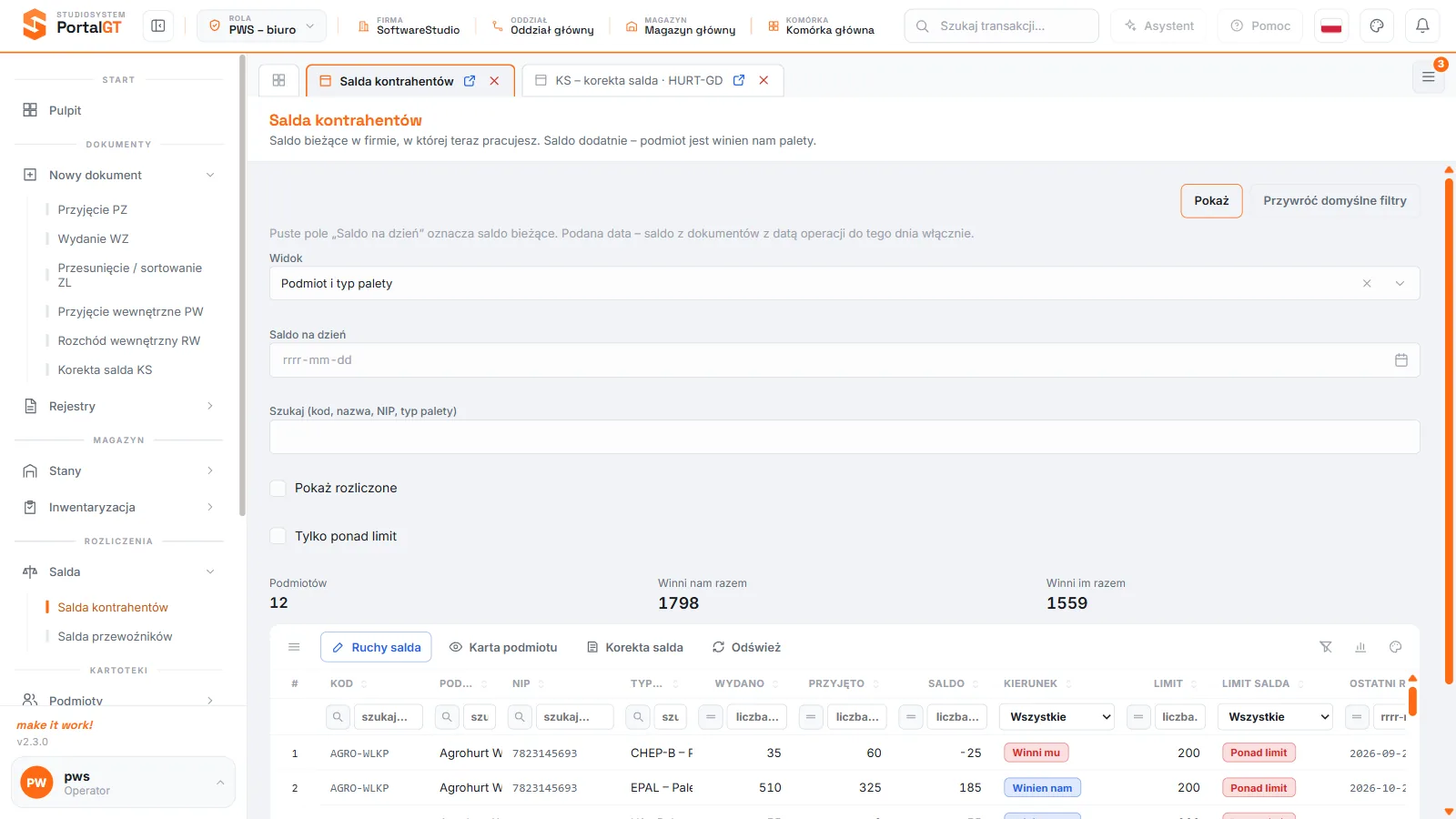Open the tab grid overview icon
Screen dimensions: 1456x819
click(279, 80)
